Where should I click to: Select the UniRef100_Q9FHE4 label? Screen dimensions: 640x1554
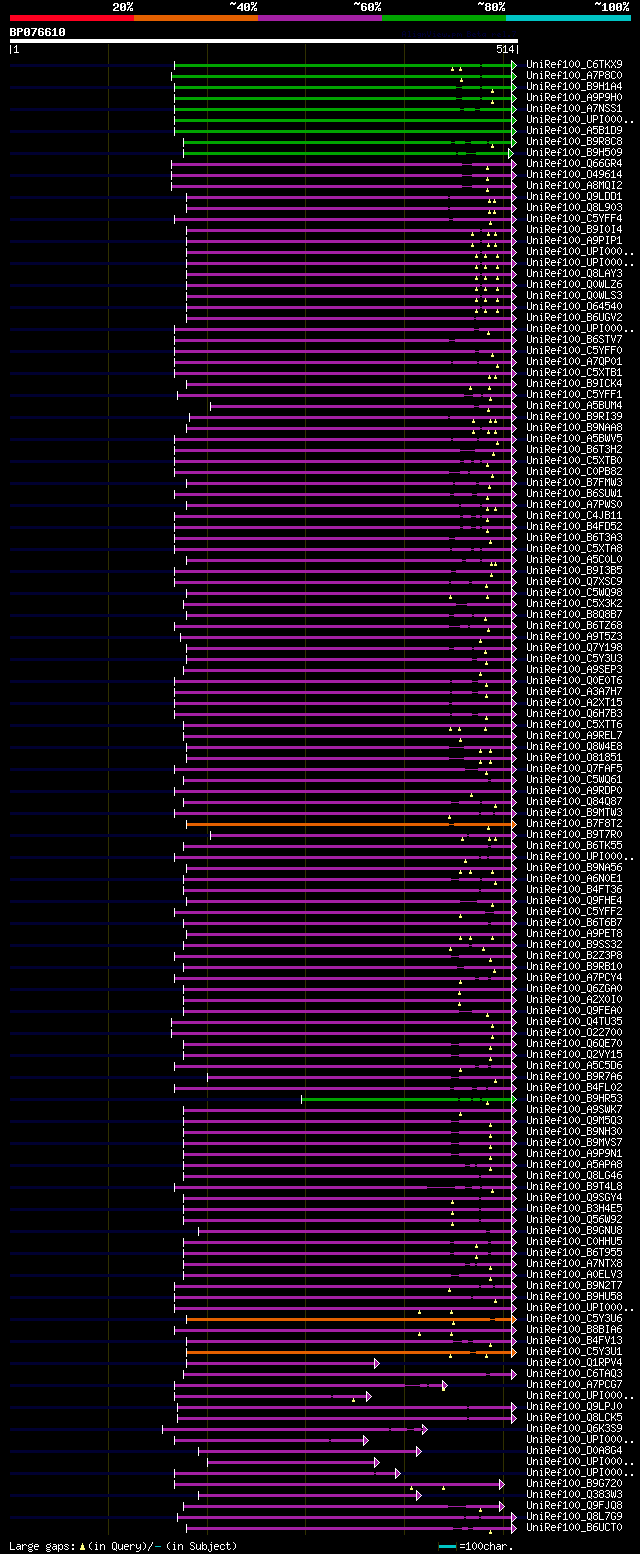coord(574,900)
